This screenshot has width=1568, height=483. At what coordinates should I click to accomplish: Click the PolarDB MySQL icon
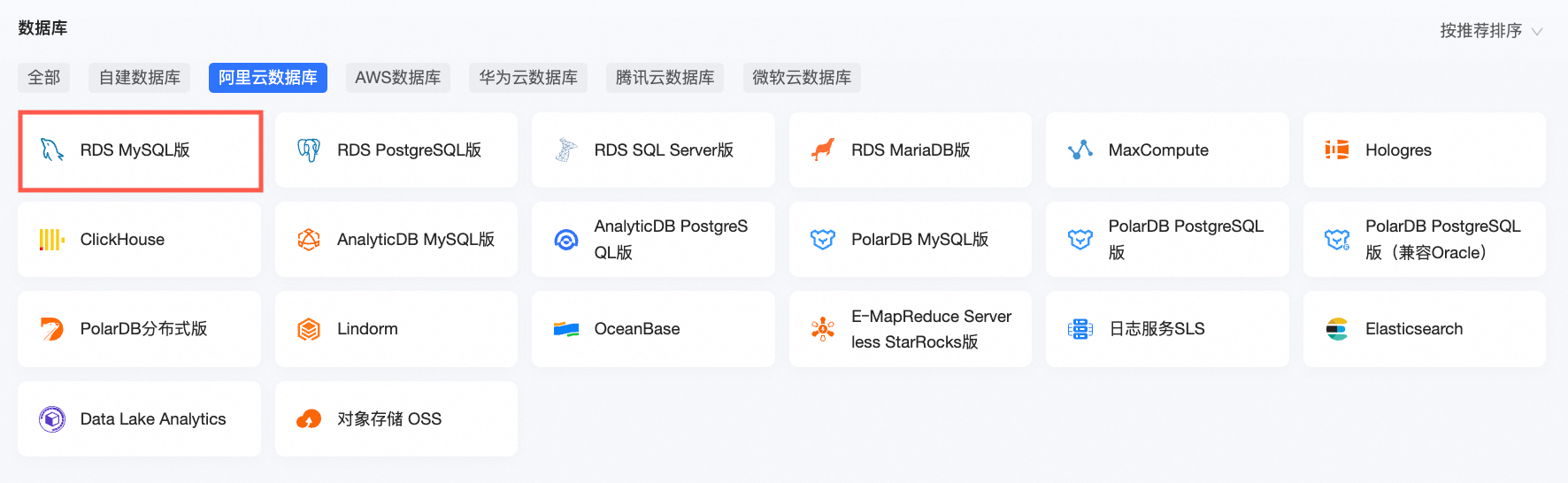point(823,240)
